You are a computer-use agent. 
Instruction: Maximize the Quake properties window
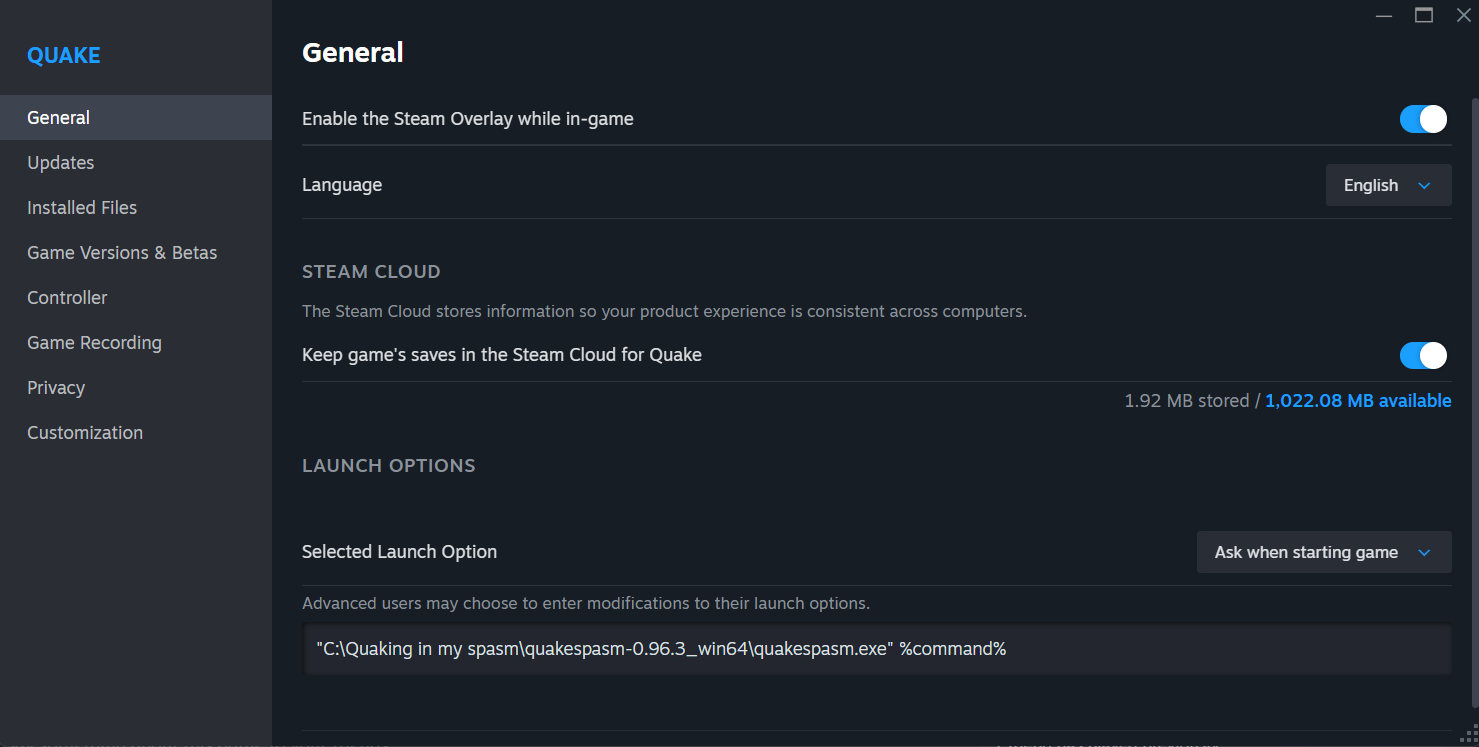tap(1424, 15)
